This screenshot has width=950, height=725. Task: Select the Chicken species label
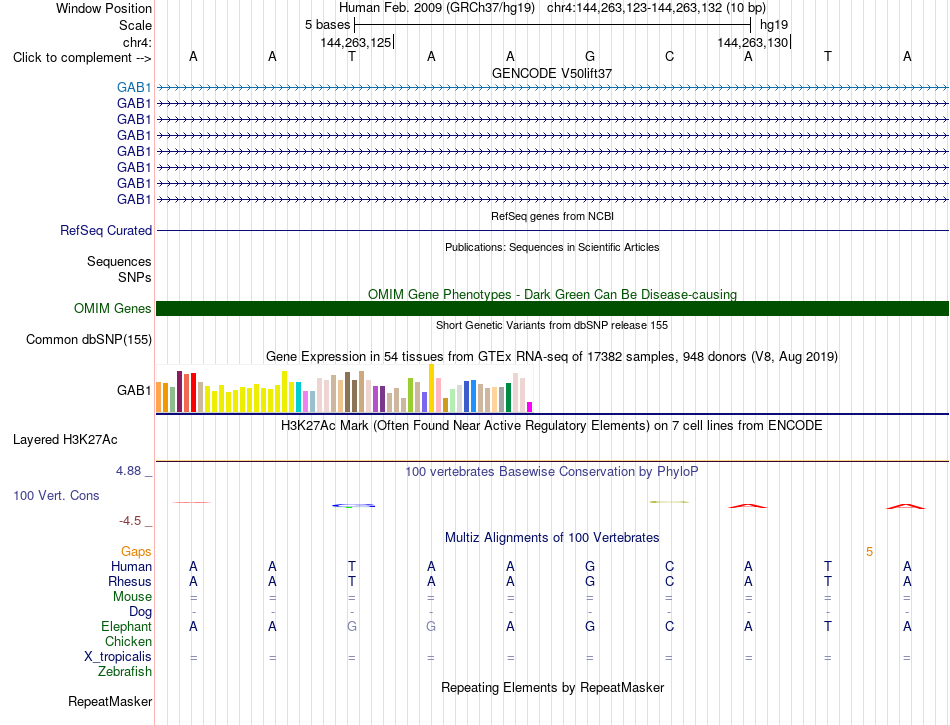(128, 641)
